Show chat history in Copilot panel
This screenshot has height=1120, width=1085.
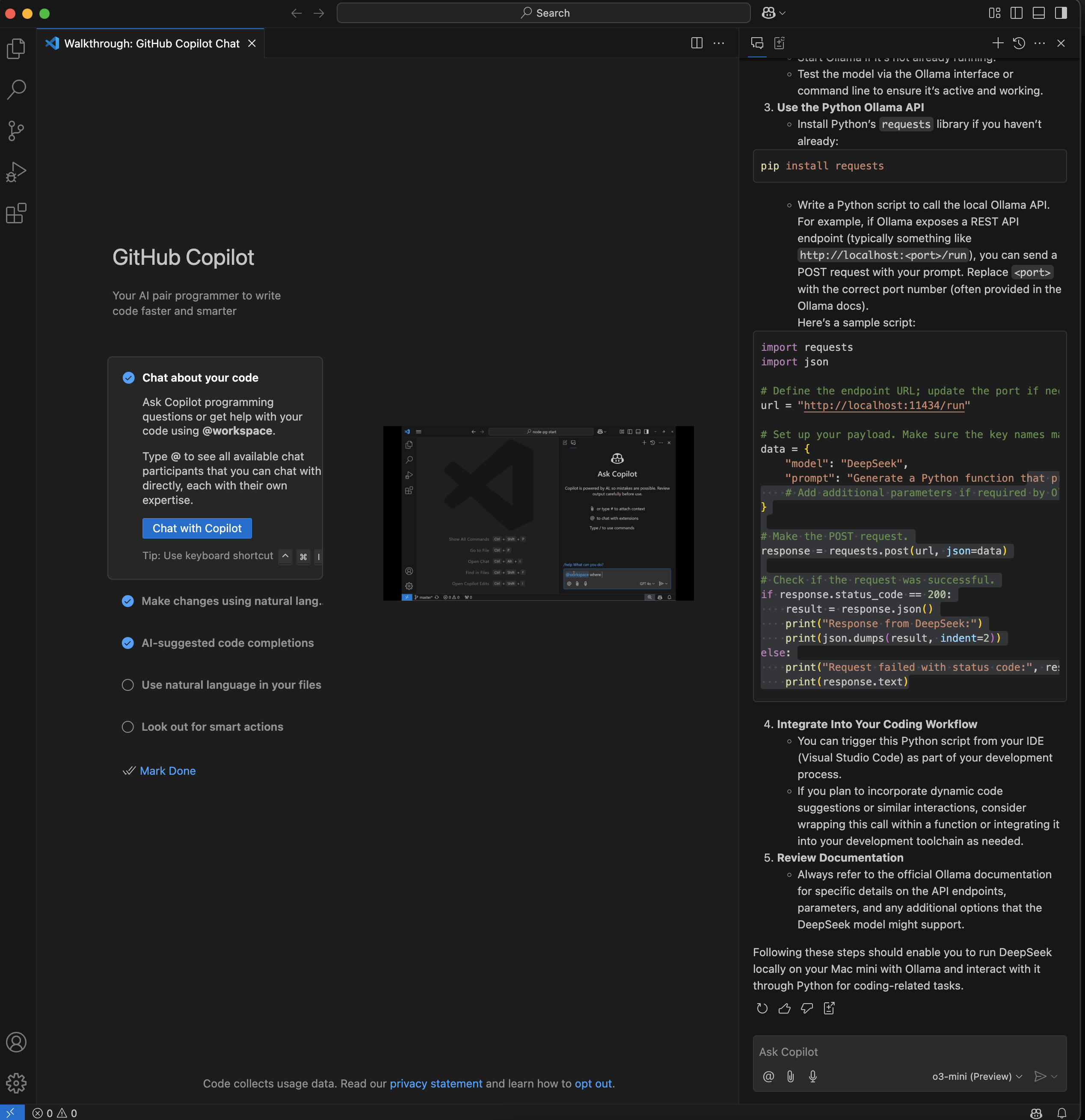point(1019,44)
